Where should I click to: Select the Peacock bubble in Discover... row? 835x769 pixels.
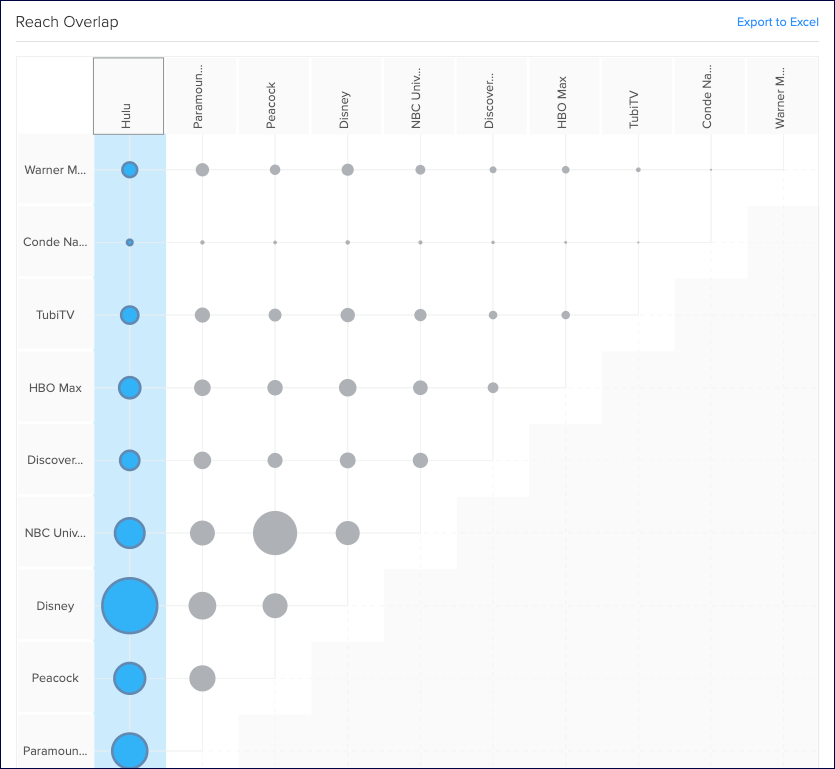[x=275, y=460]
